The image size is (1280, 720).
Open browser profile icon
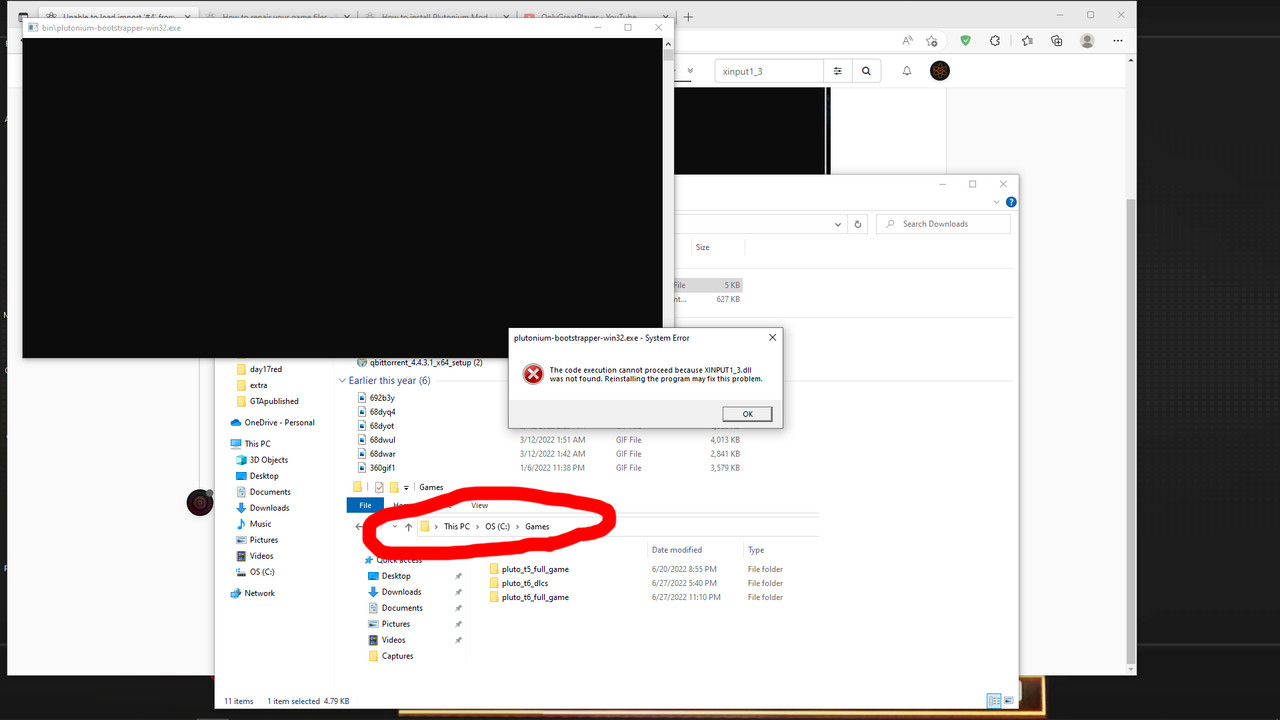click(1087, 41)
